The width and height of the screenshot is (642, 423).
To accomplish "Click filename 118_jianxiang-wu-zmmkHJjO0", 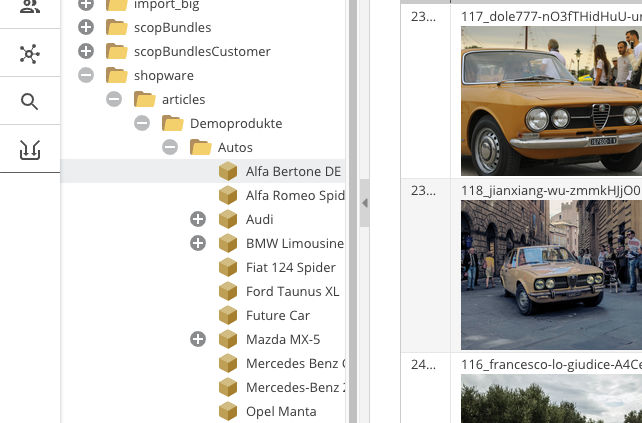I will (551, 191).
